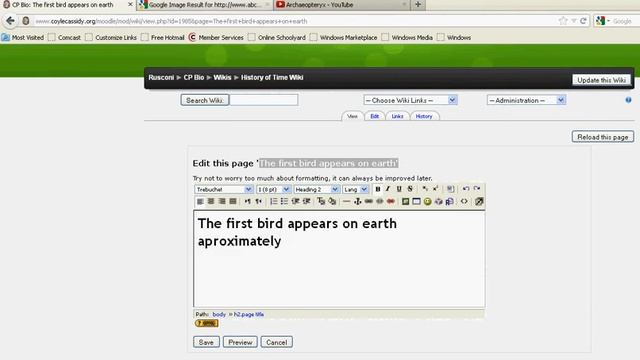Expand the Administration dropdown
The image size is (640, 360).
[x=526, y=100]
